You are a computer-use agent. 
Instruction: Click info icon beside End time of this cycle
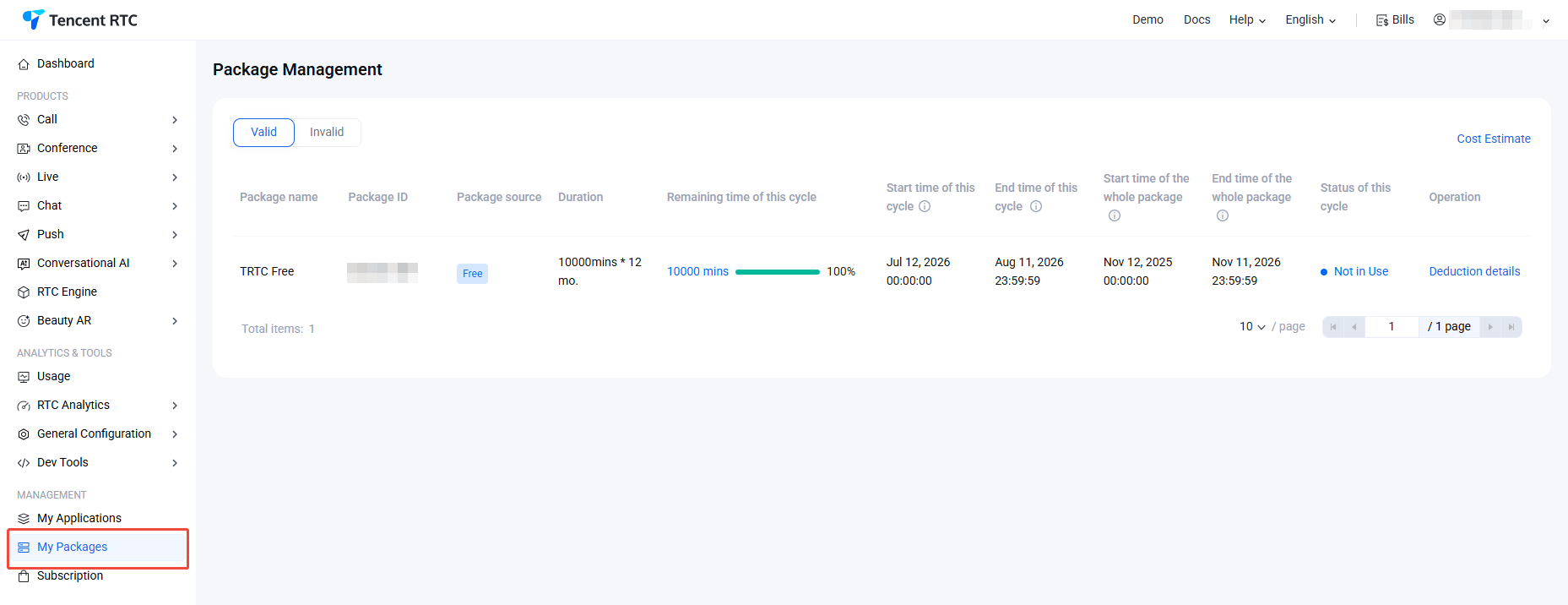[1036, 206]
